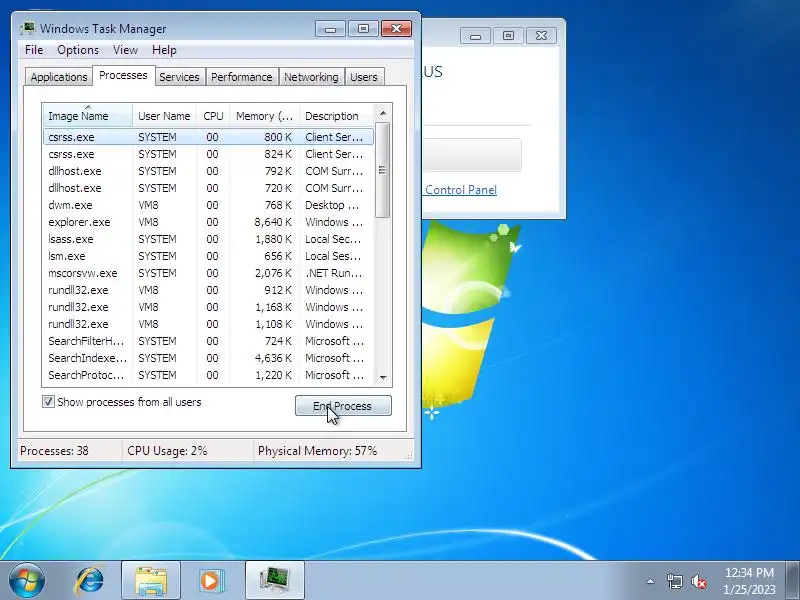The width and height of the screenshot is (800, 600).
Task: Sort by Image Name column header
Action: pos(88,116)
